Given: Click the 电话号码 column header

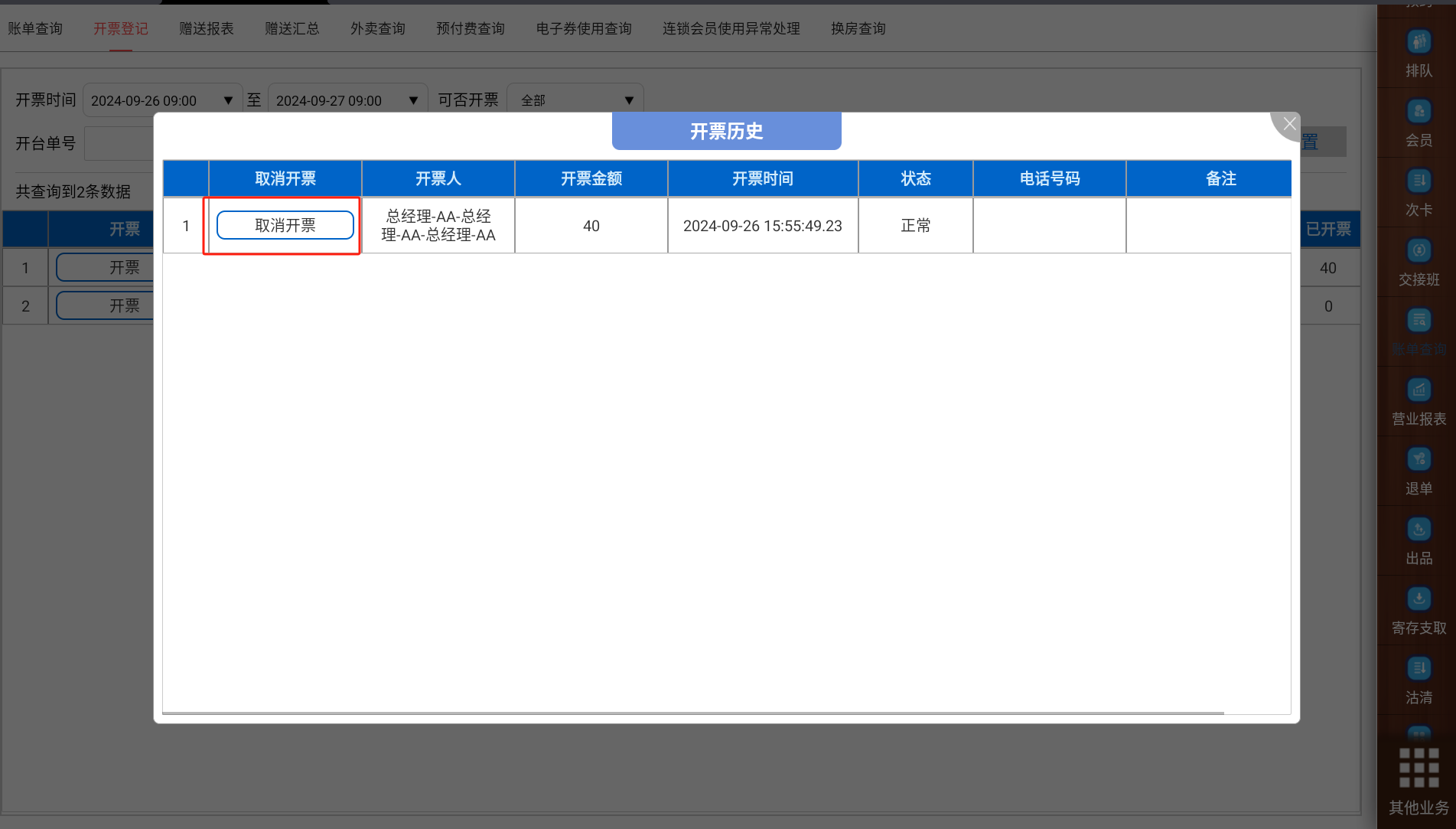Looking at the screenshot, I should tap(1049, 178).
